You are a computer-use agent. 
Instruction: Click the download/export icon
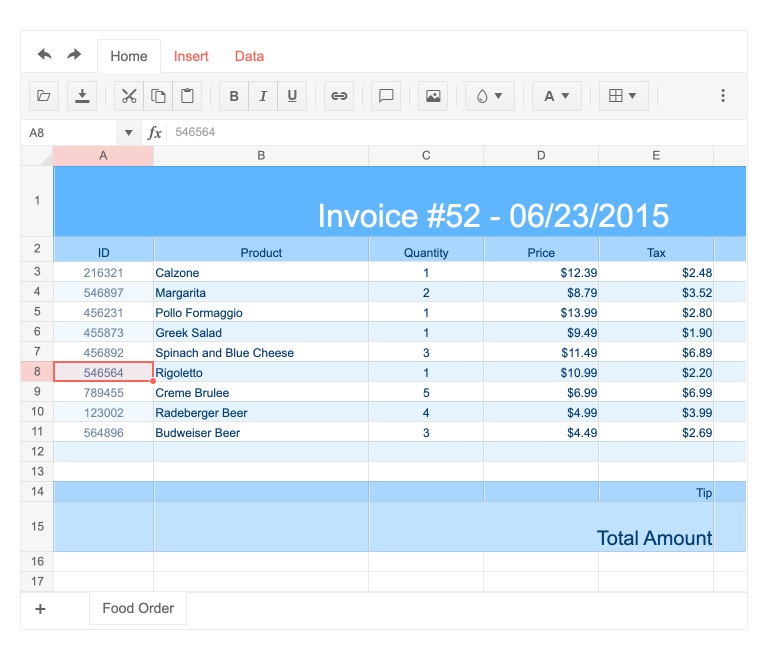(x=82, y=96)
